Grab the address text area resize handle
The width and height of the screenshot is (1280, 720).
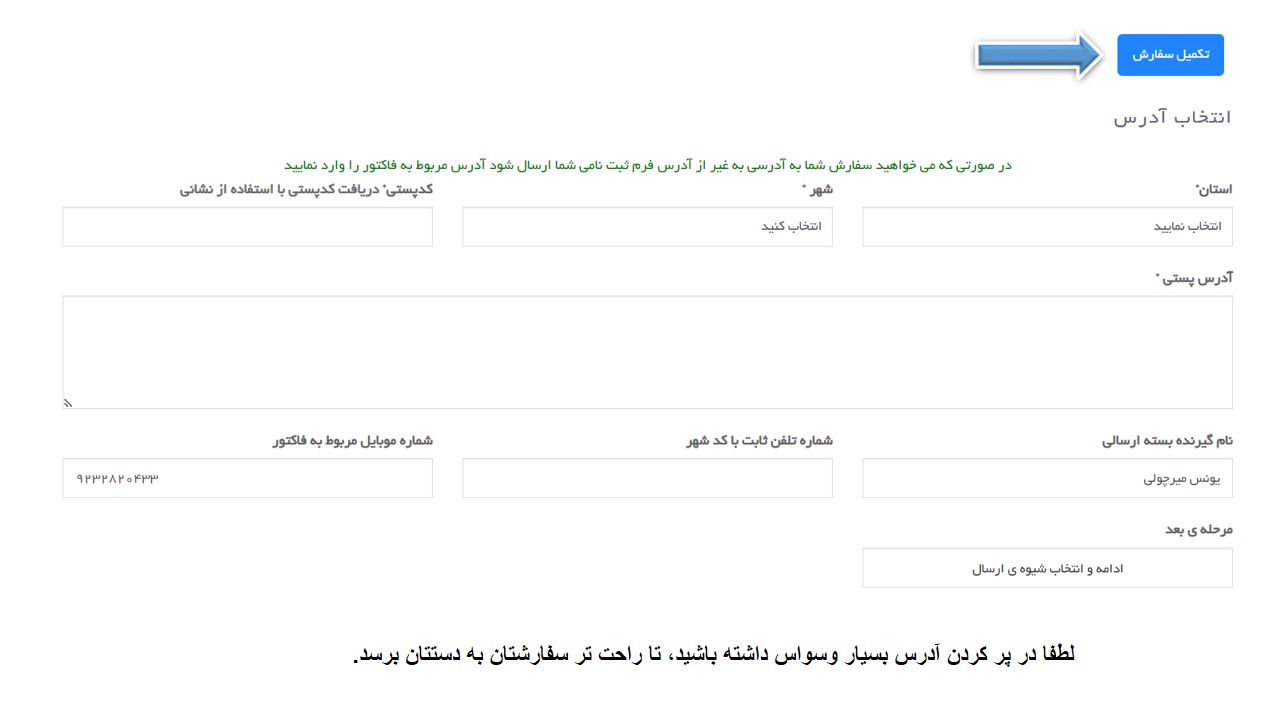click(69, 403)
